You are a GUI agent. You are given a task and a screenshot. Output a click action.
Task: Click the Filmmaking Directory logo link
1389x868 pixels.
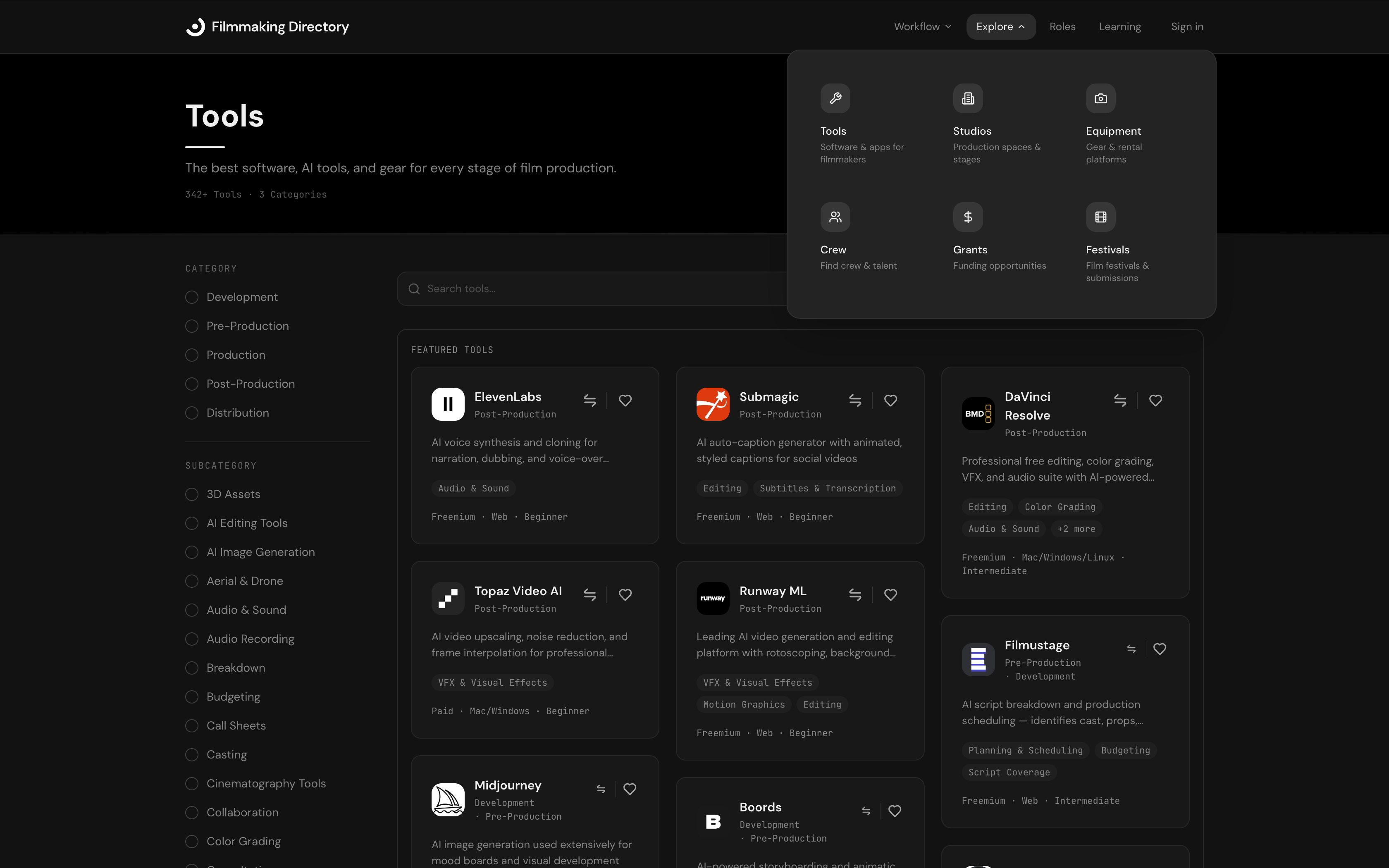pos(267,27)
